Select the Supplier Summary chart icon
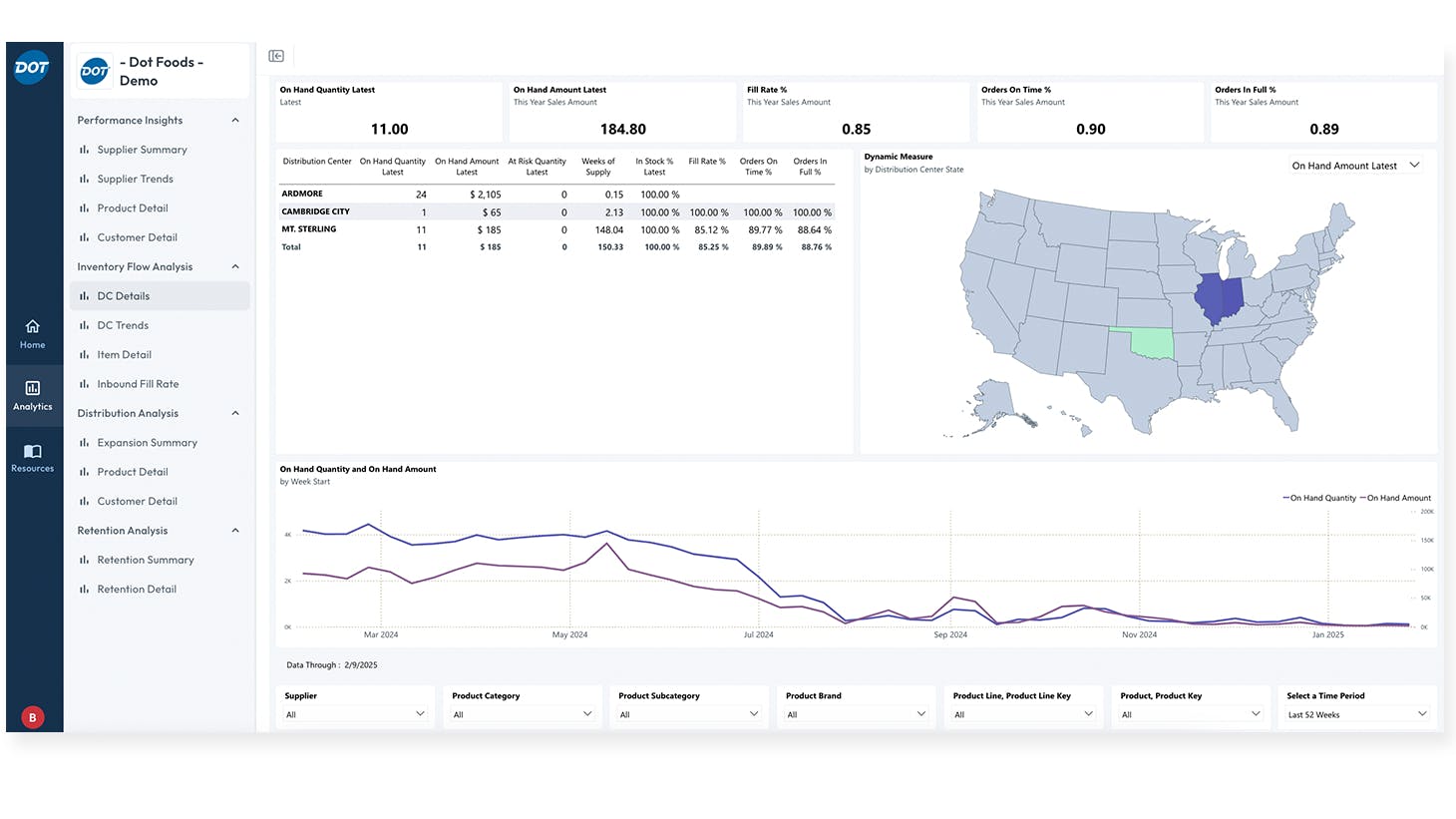 tap(84, 149)
